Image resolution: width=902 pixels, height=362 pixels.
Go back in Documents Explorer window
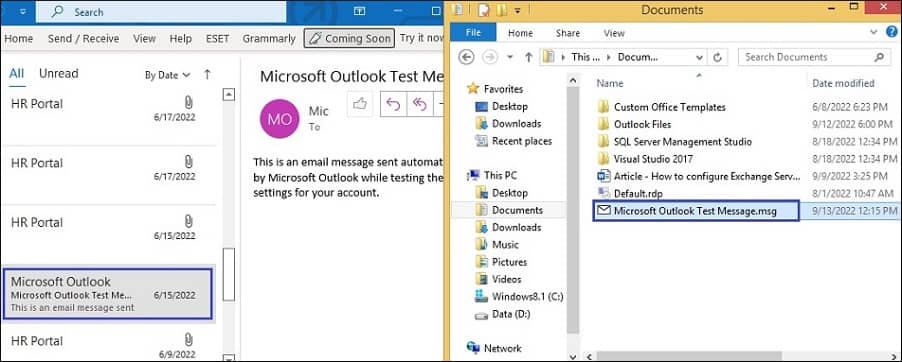(x=467, y=57)
